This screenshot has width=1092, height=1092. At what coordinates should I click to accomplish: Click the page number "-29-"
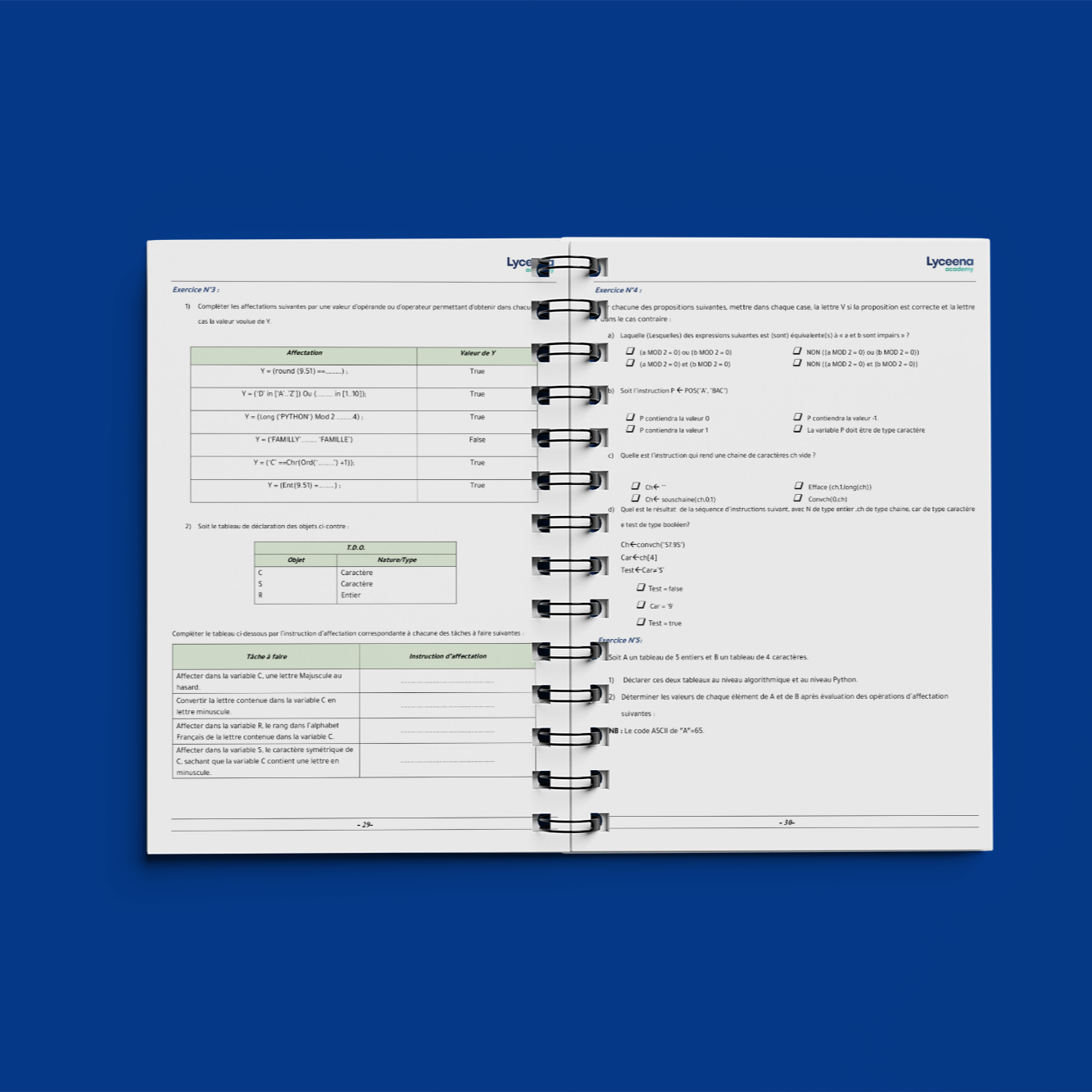click(x=365, y=823)
